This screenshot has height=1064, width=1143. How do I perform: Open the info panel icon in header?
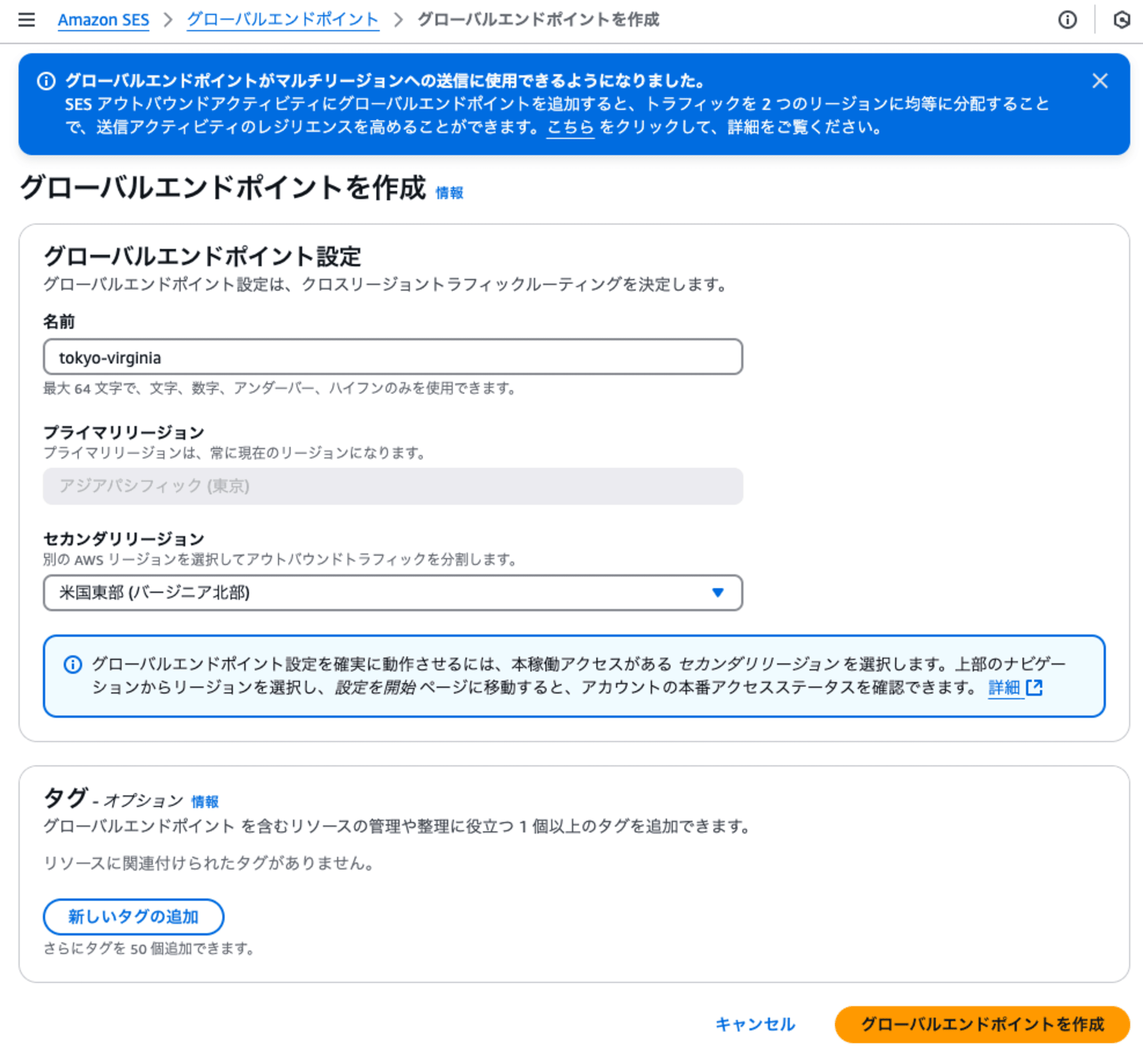point(1067,20)
